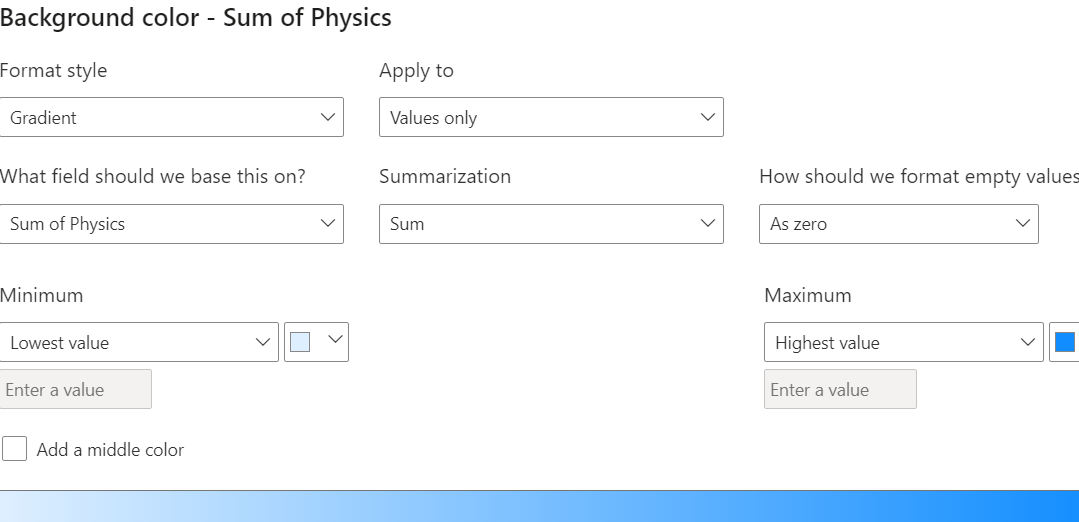
Task: Check the Add a middle color checkbox
Action: click(x=15, y=449)
